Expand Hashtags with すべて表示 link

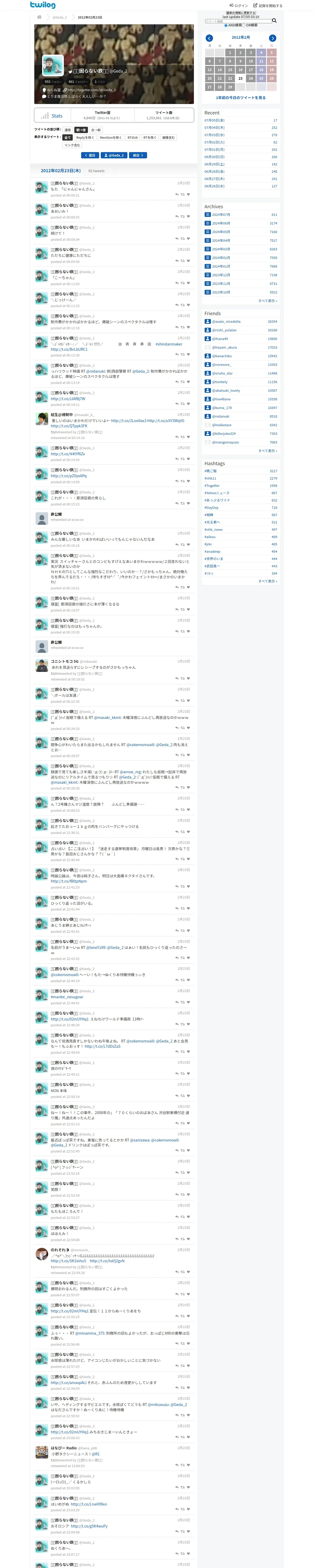[268, 581]
